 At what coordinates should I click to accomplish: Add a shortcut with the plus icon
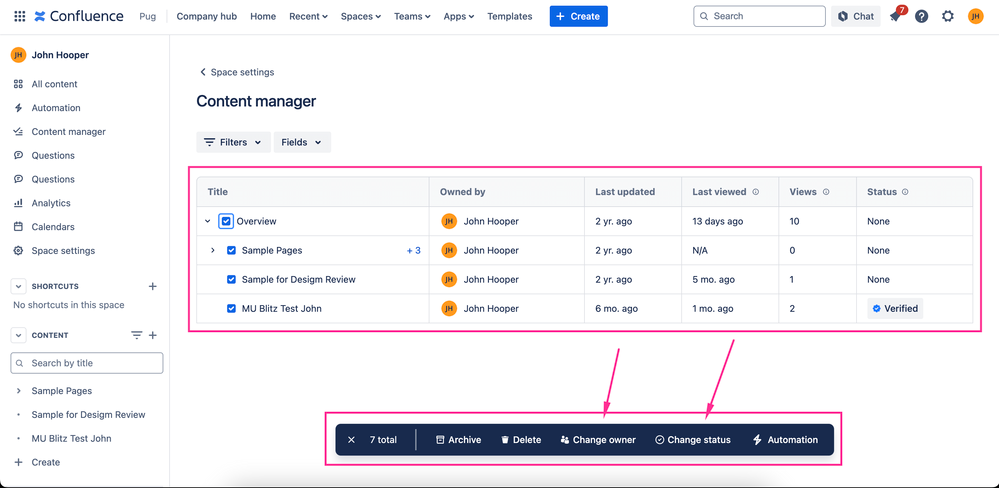(152, 286)
